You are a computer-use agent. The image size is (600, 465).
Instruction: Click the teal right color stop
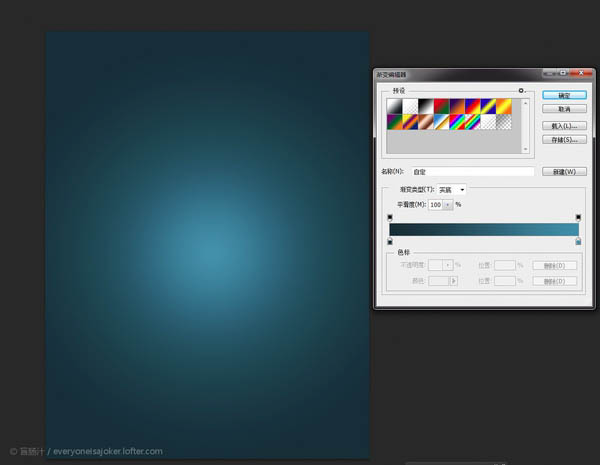tap(578, 241)
